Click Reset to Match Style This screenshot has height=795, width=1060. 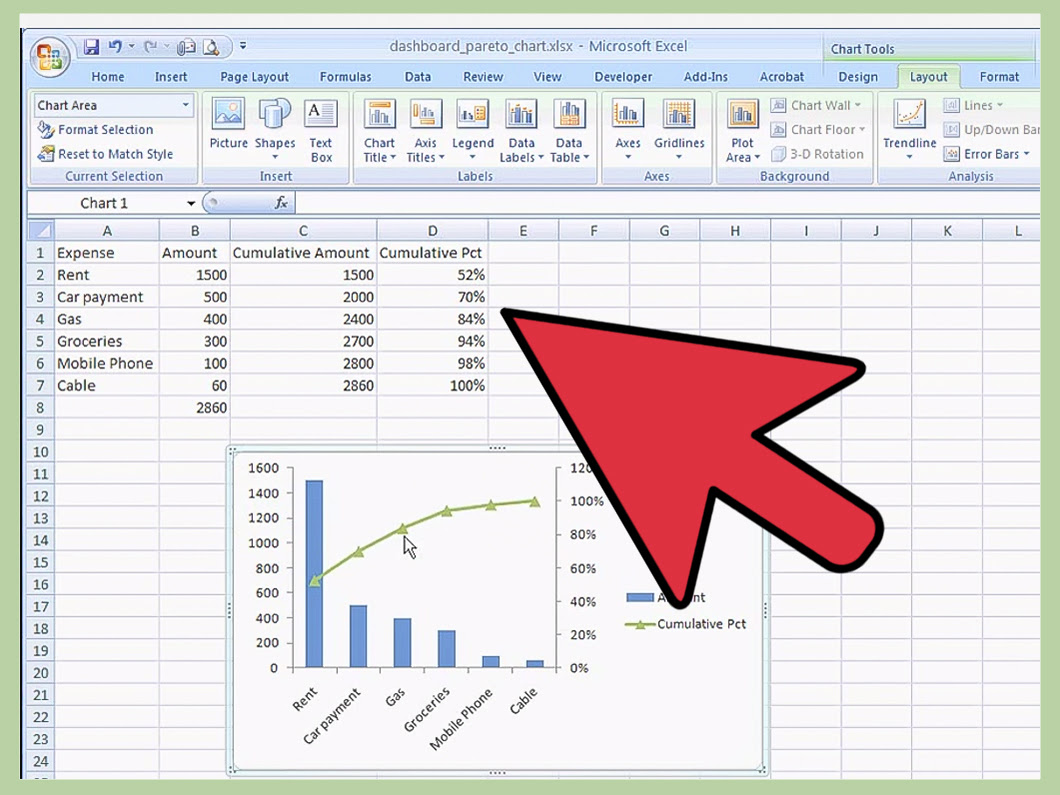click(105, 154)
